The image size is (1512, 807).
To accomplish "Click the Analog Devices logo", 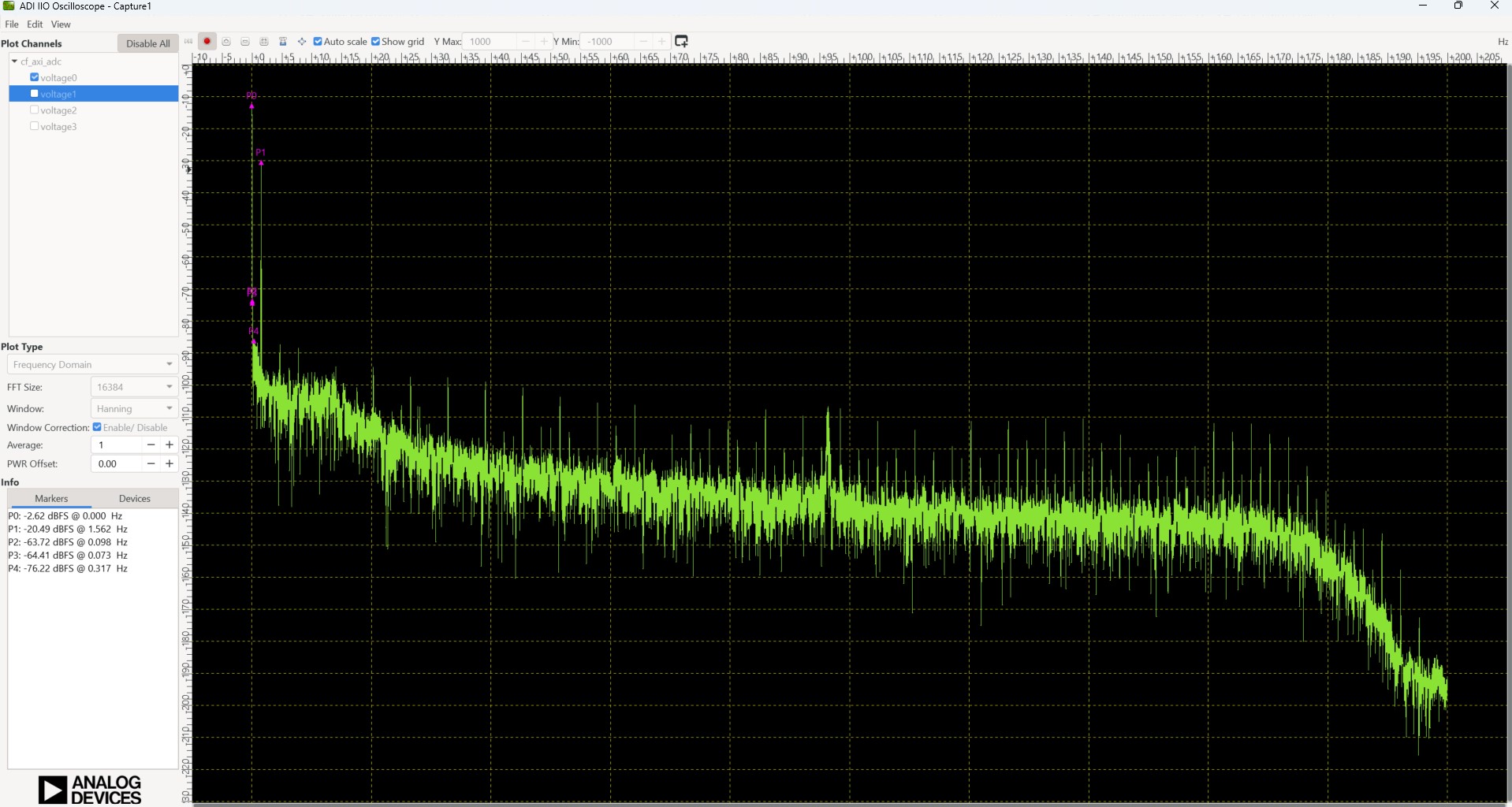I will point(90,789).
